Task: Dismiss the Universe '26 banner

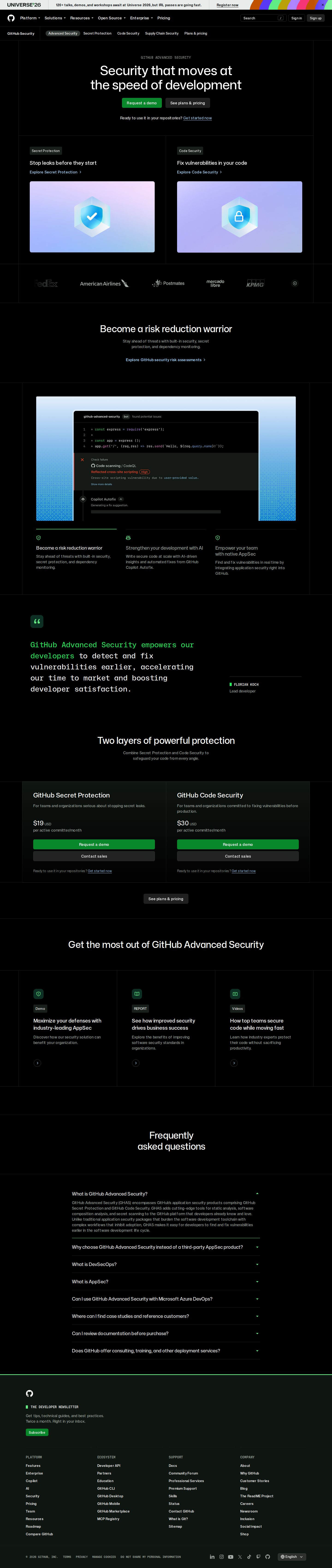Action: tap(323, 5)
